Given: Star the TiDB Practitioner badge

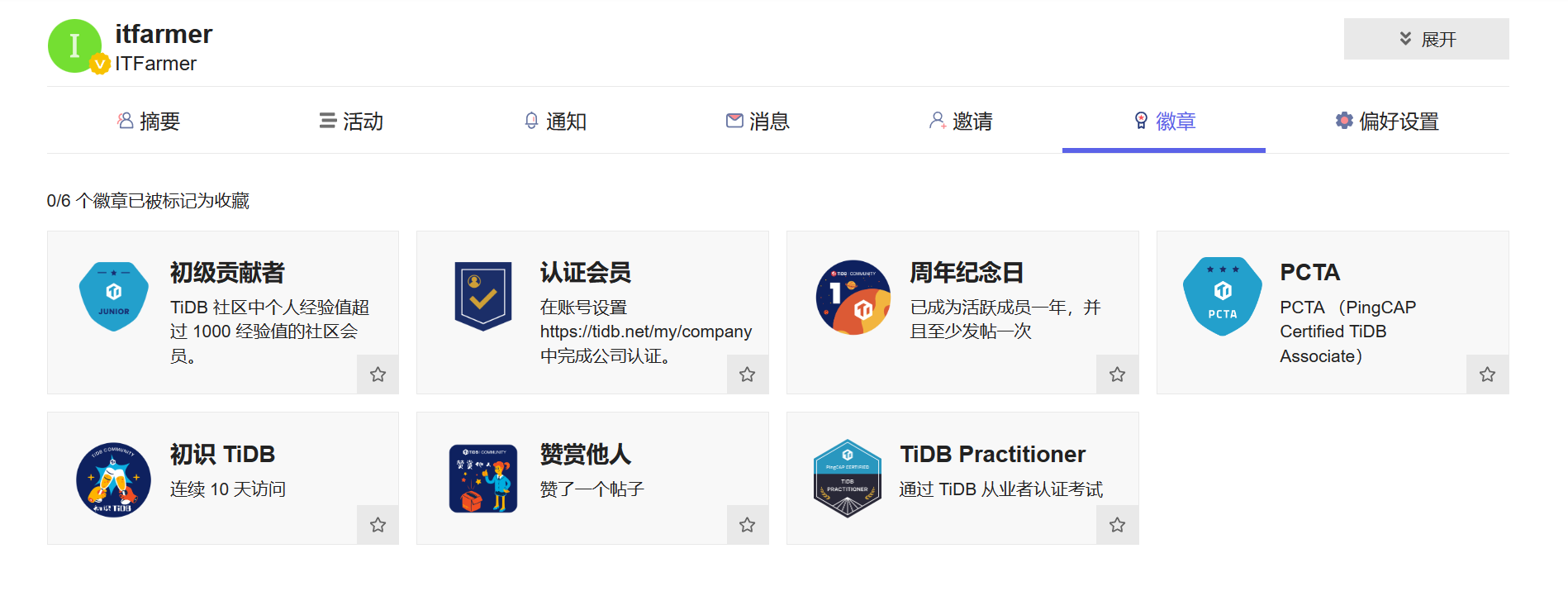Looking at the screenshot, I should [1117, 525].
